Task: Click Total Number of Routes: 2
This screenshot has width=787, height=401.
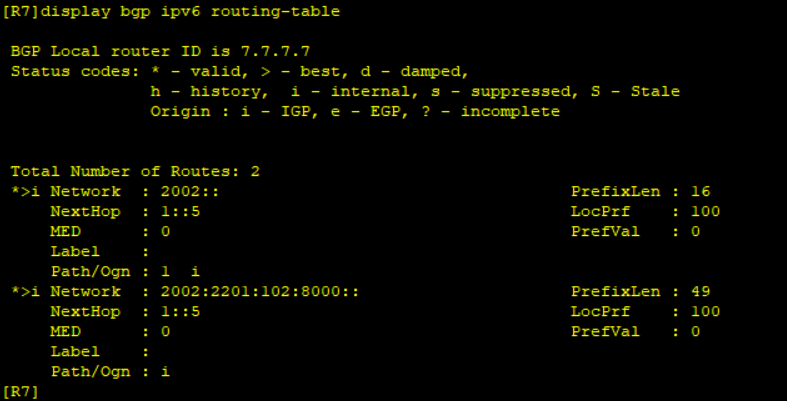Action: point(135,172)
